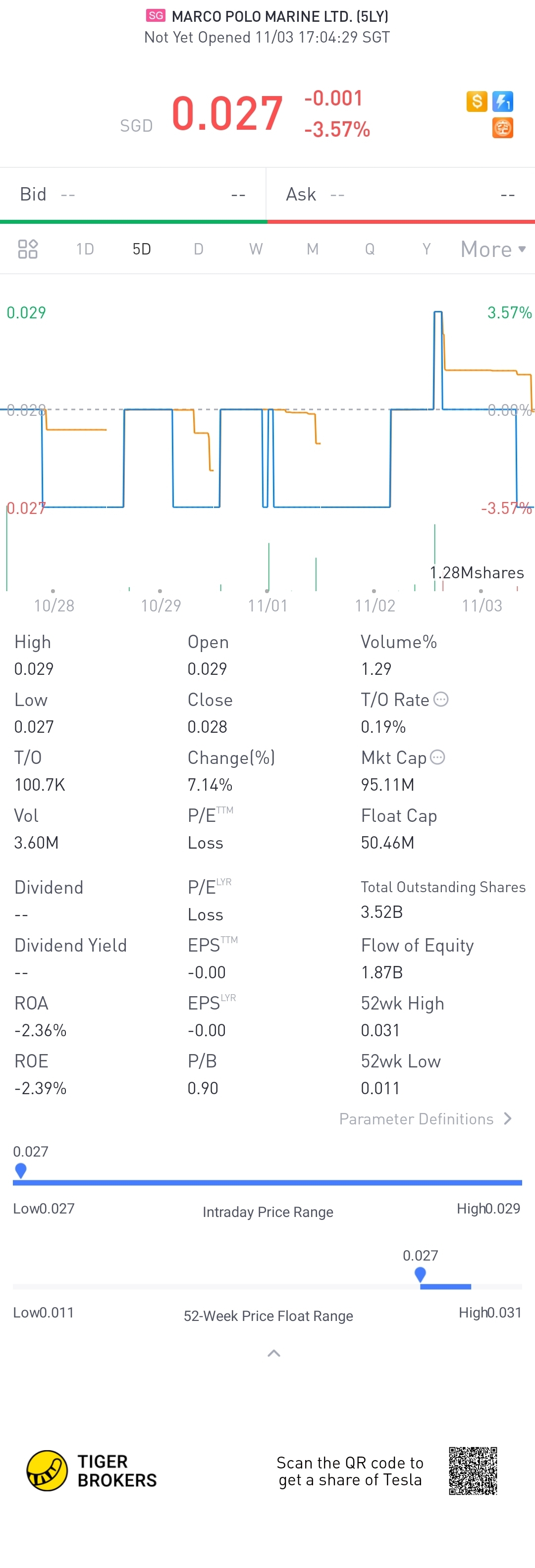The width and height of the screenshot is (535, 1568).
Task: Open Mkt Cap info bubble icon
Action: click(x=437, y=757)
